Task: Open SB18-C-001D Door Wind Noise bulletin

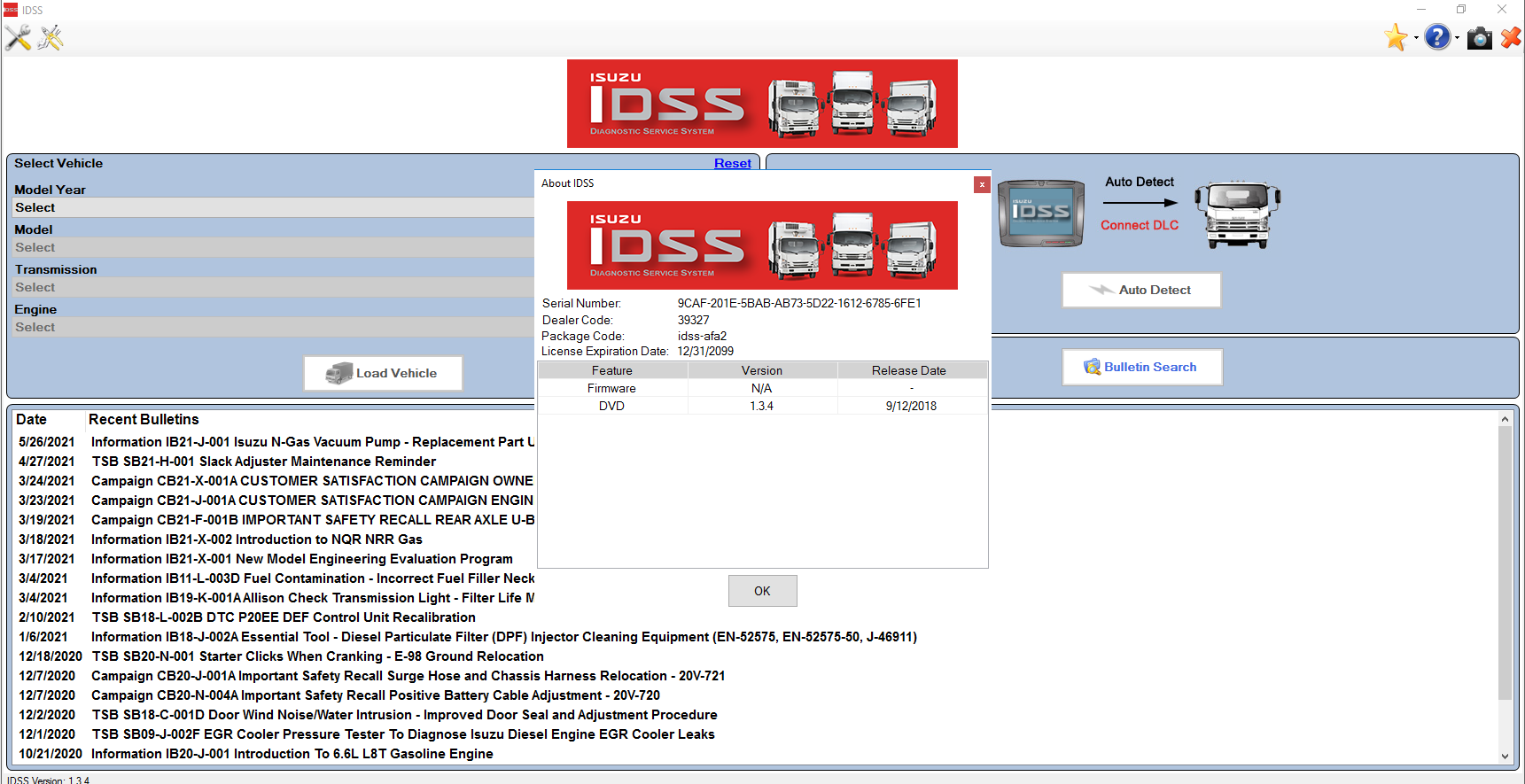Action: [x=405, y=715]
